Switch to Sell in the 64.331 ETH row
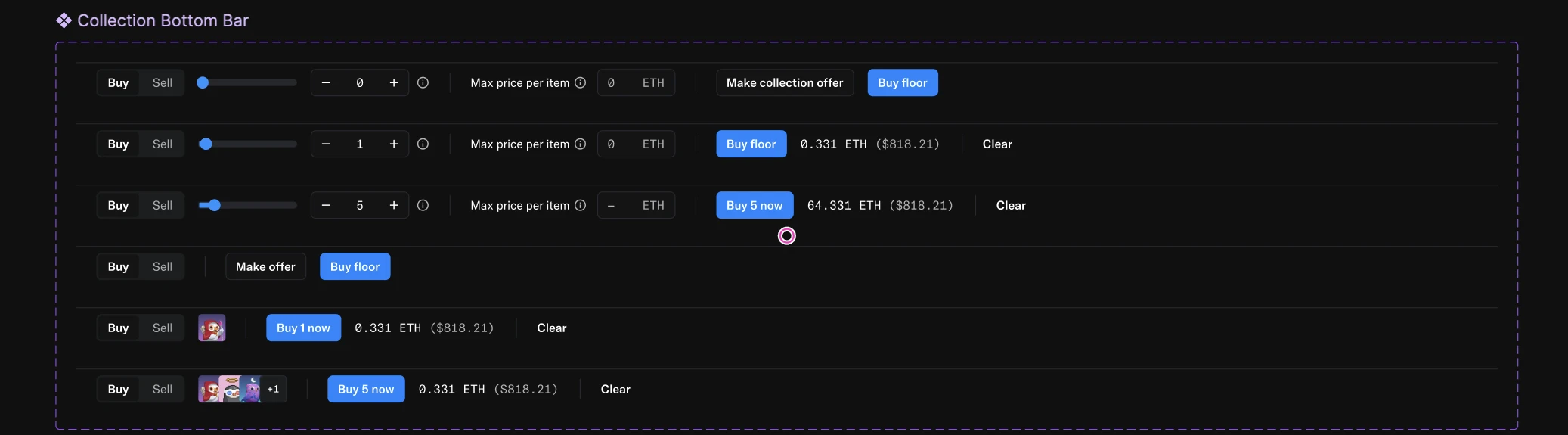 pos(163,206)
